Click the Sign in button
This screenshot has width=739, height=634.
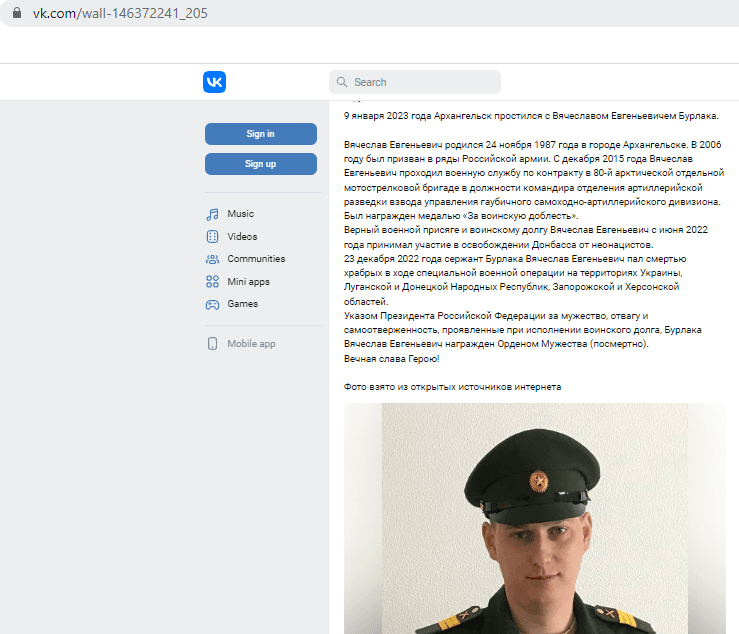click(261, 134)
